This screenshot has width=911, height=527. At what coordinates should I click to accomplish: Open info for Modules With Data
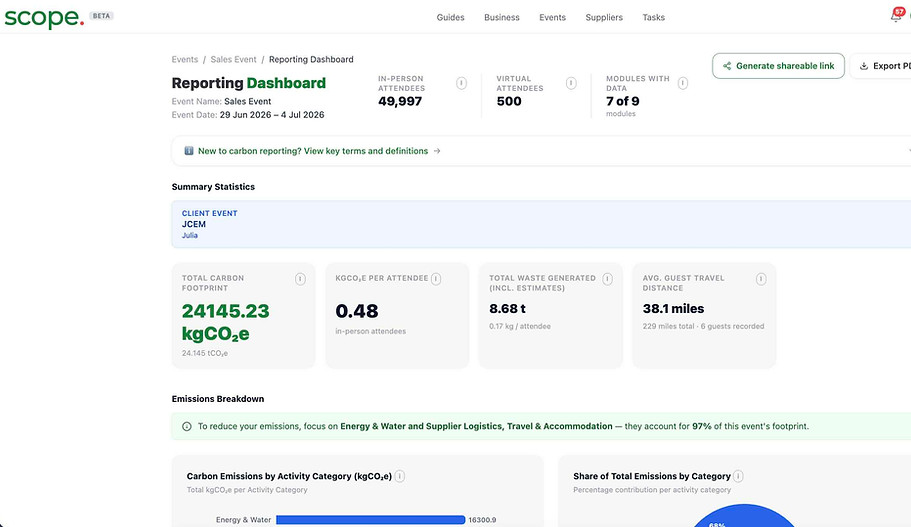(x=683, y=83)
